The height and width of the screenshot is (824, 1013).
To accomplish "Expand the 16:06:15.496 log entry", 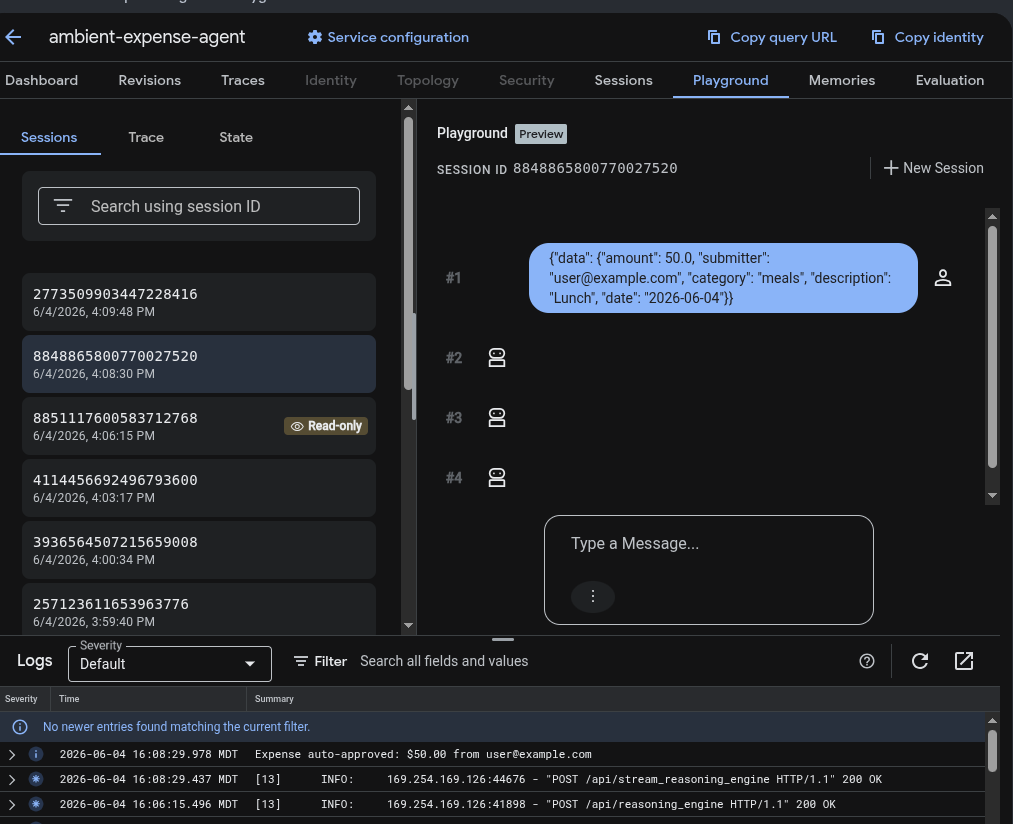I will click(12, 804).
